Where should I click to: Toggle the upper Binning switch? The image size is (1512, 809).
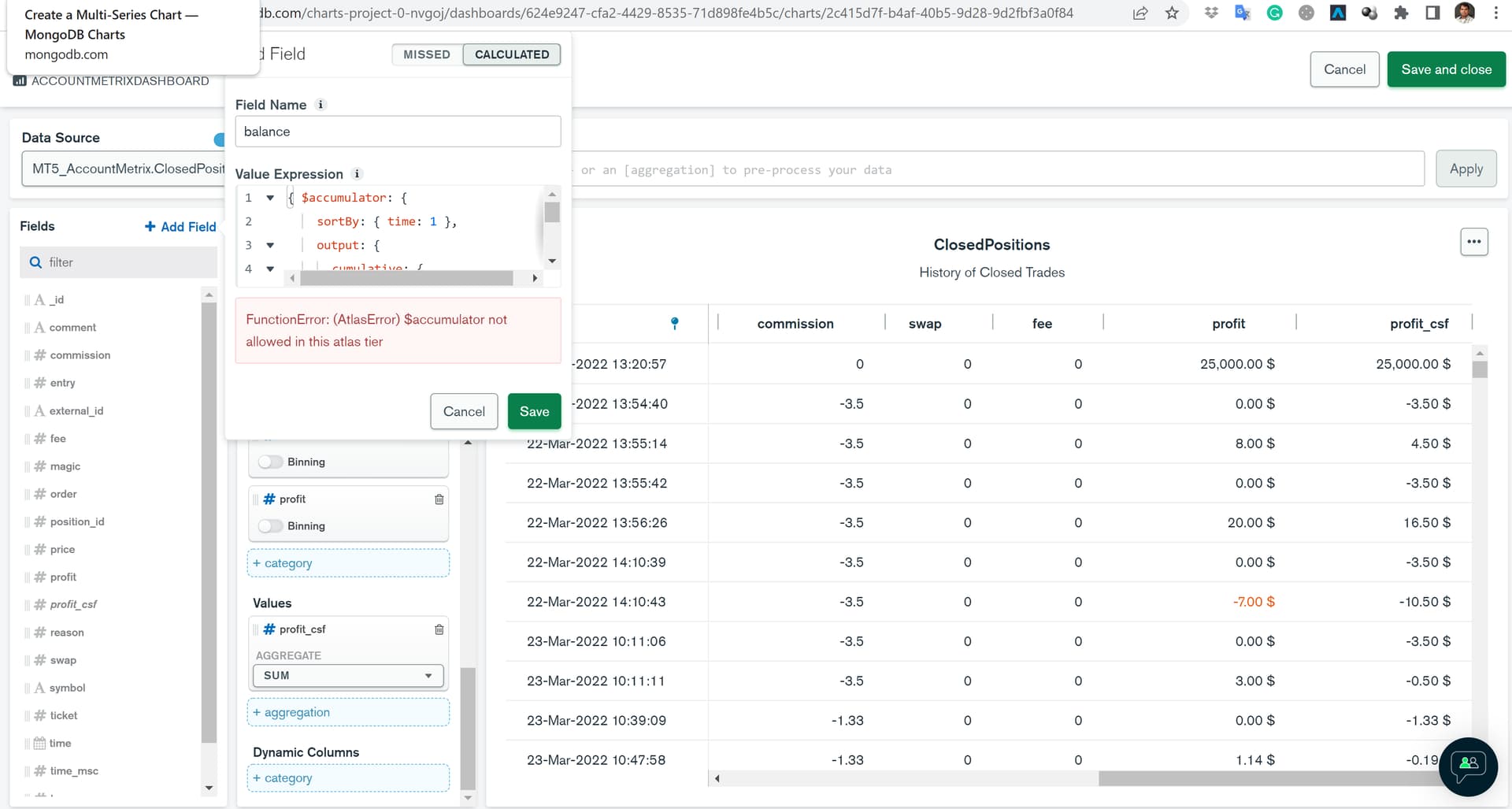[270, 462]
